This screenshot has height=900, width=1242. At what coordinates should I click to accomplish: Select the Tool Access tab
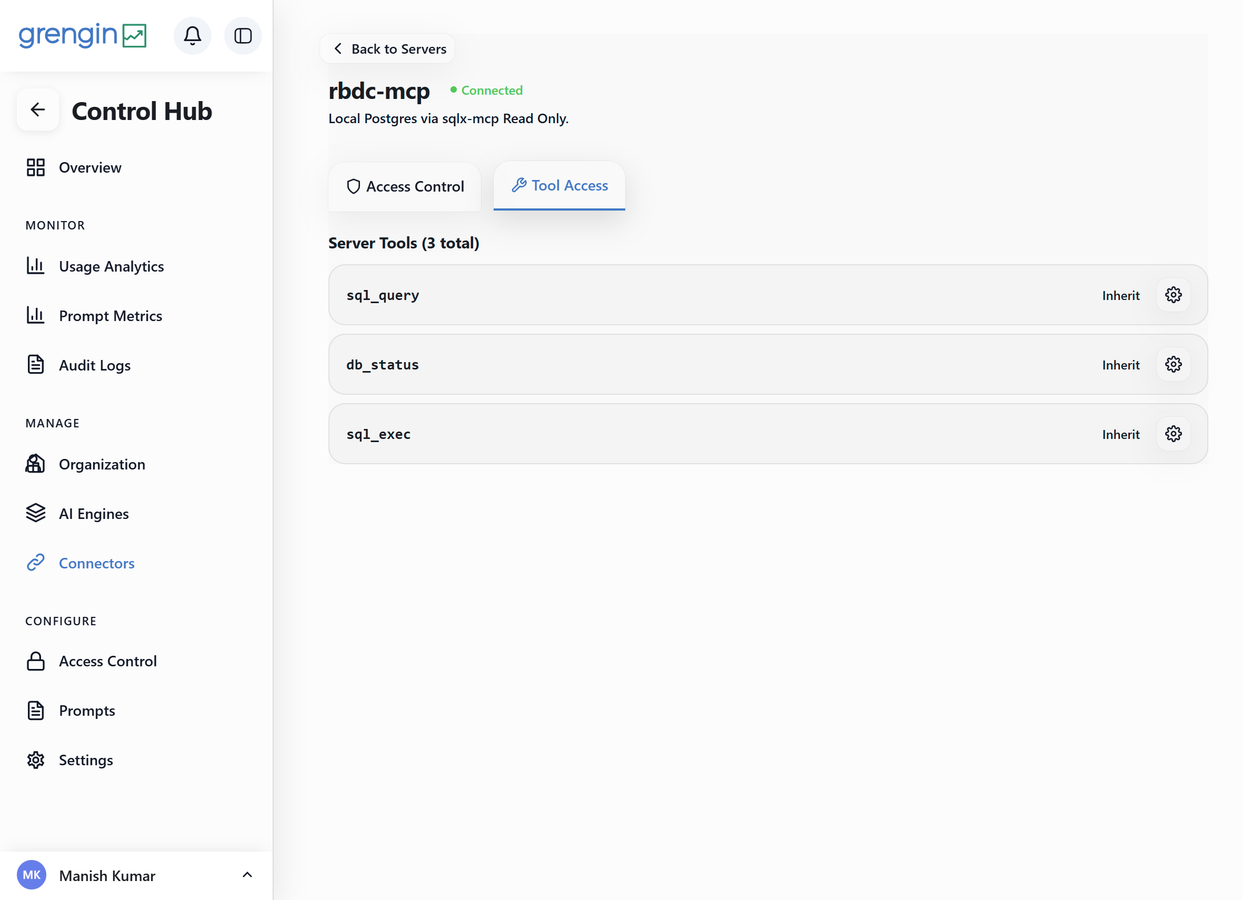pos(559,186)
